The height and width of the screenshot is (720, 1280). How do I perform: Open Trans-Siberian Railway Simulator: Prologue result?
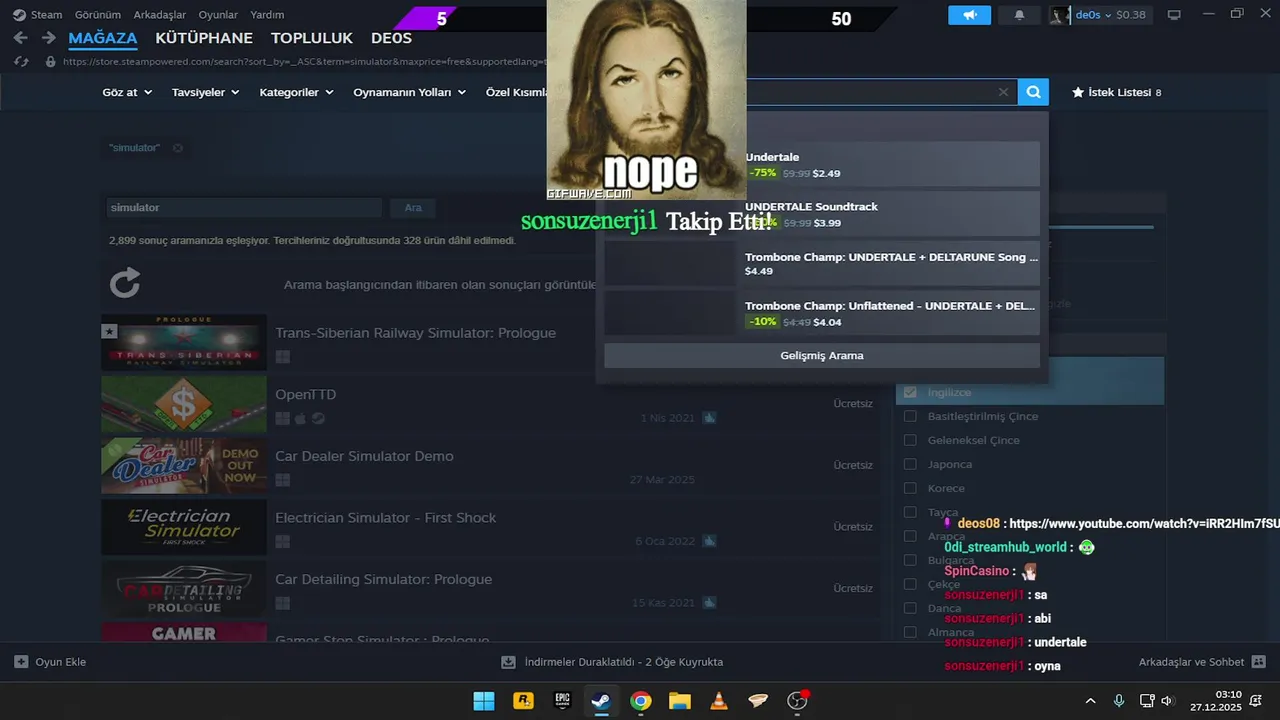490,343
